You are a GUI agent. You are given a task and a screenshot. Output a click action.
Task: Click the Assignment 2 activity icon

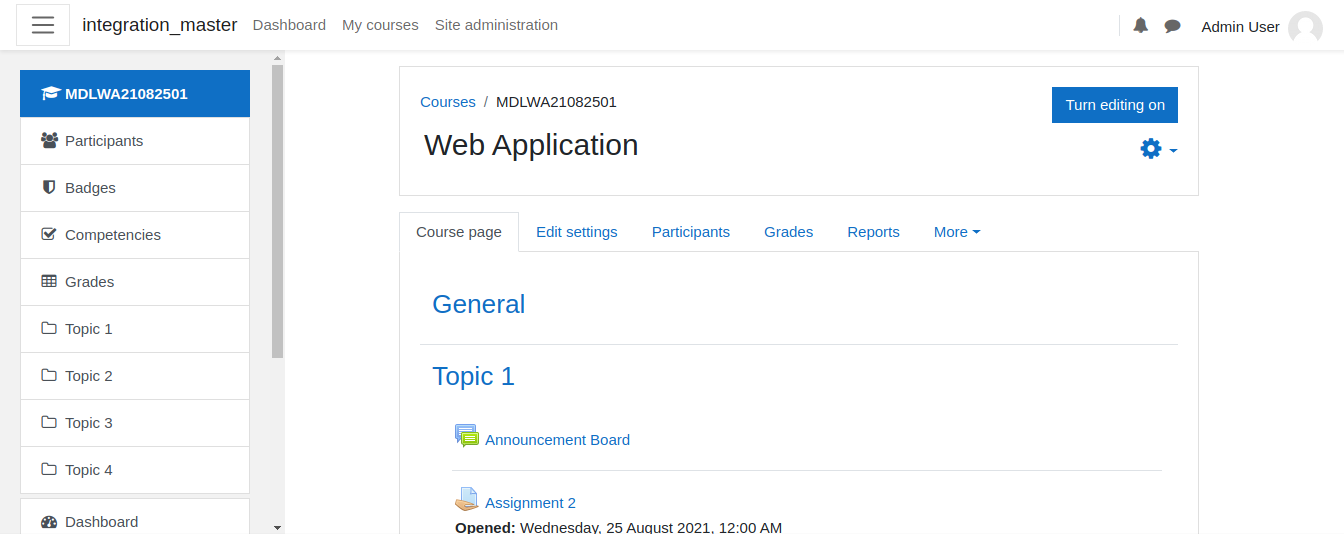[467, 499]
